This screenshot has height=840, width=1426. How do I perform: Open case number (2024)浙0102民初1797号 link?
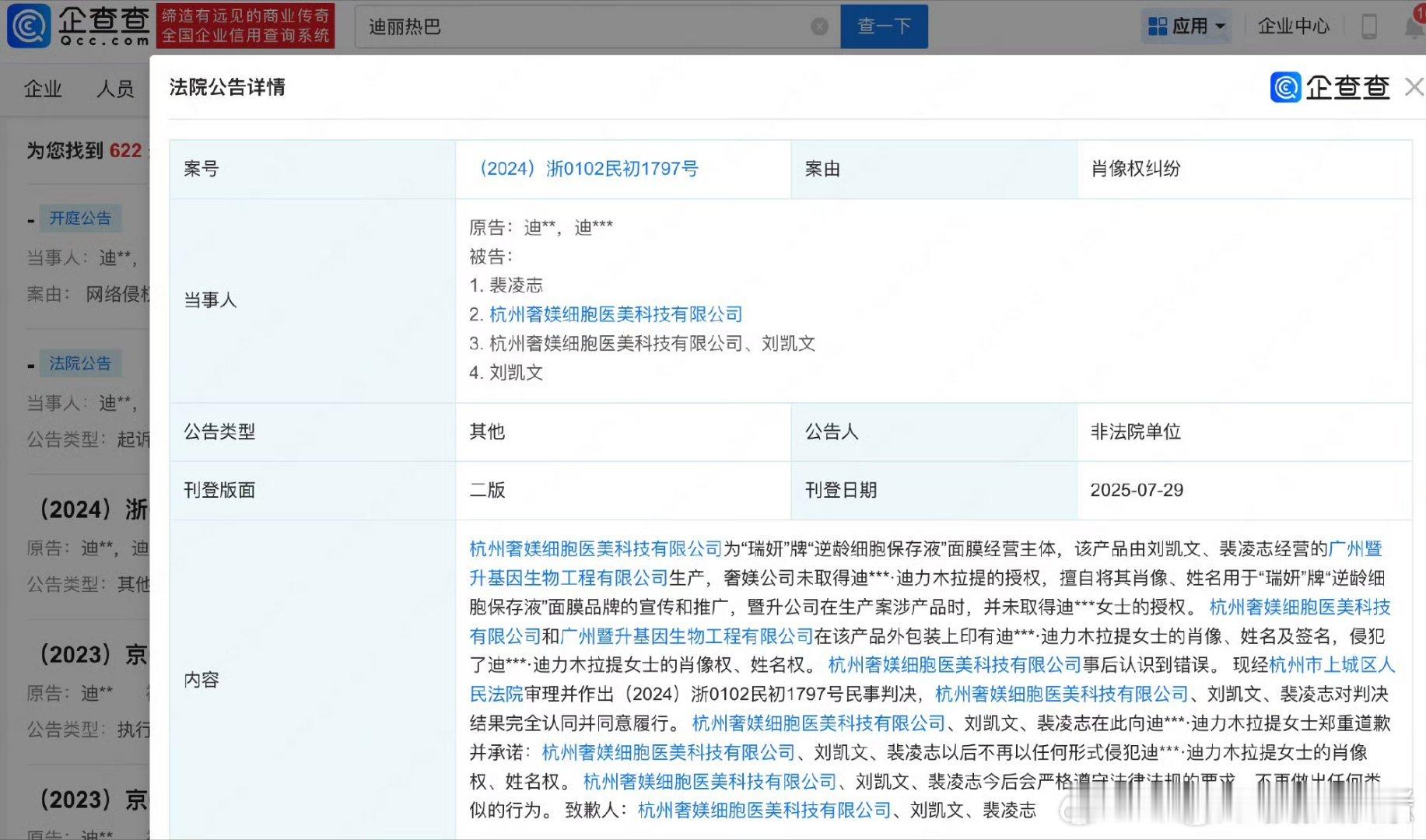point(584,169)
